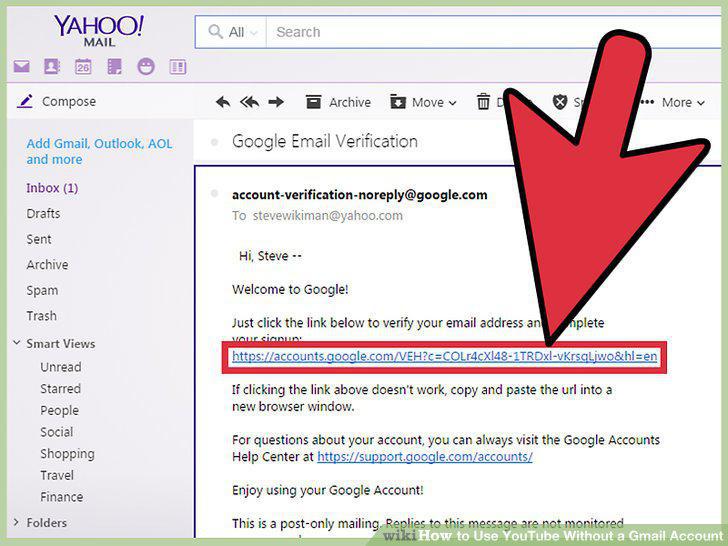Select the People smart view
This screenshot has width=728, height=546.
pyautogui.click(x=59, y=410)
